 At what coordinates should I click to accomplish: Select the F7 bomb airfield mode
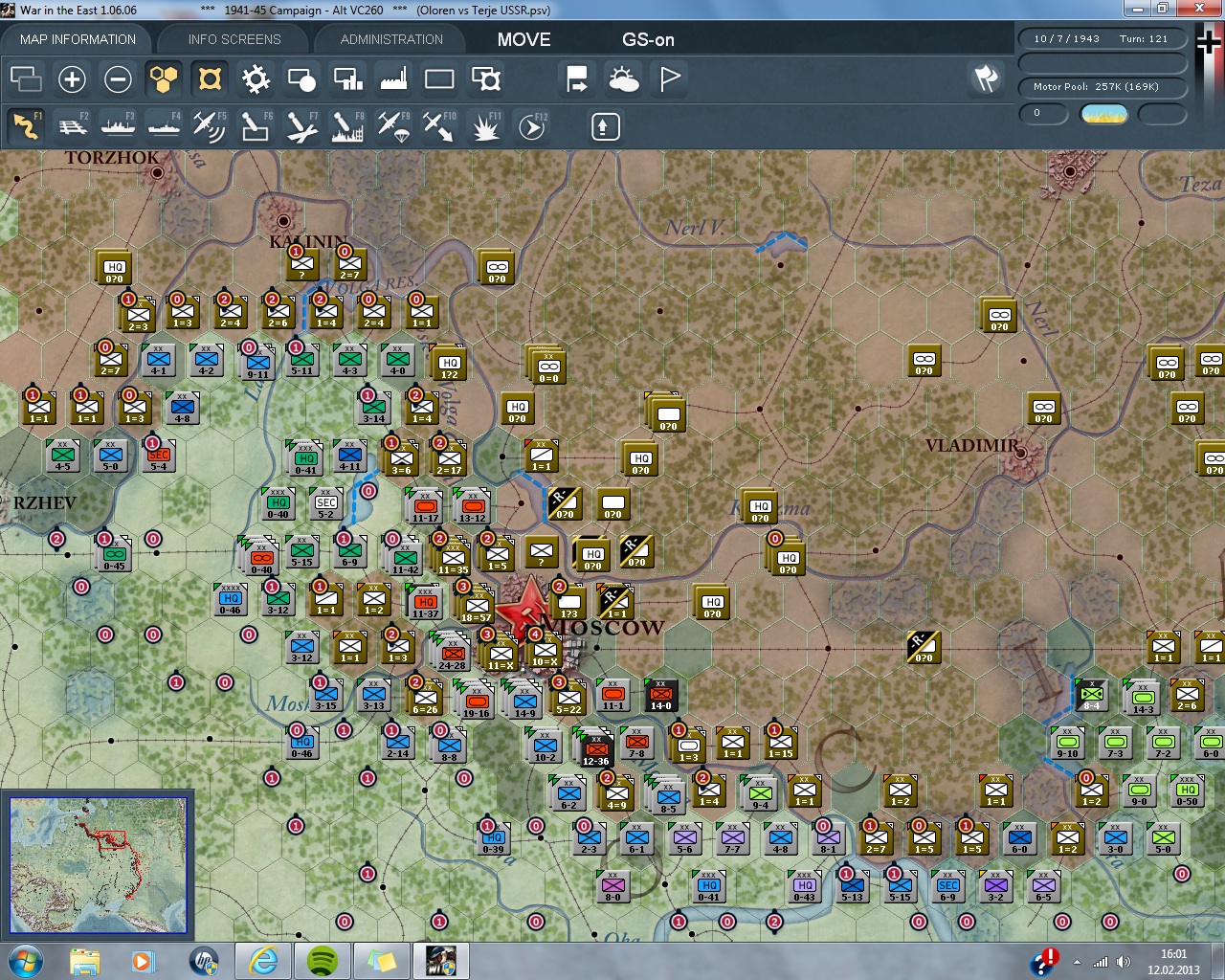pos(301,126)
